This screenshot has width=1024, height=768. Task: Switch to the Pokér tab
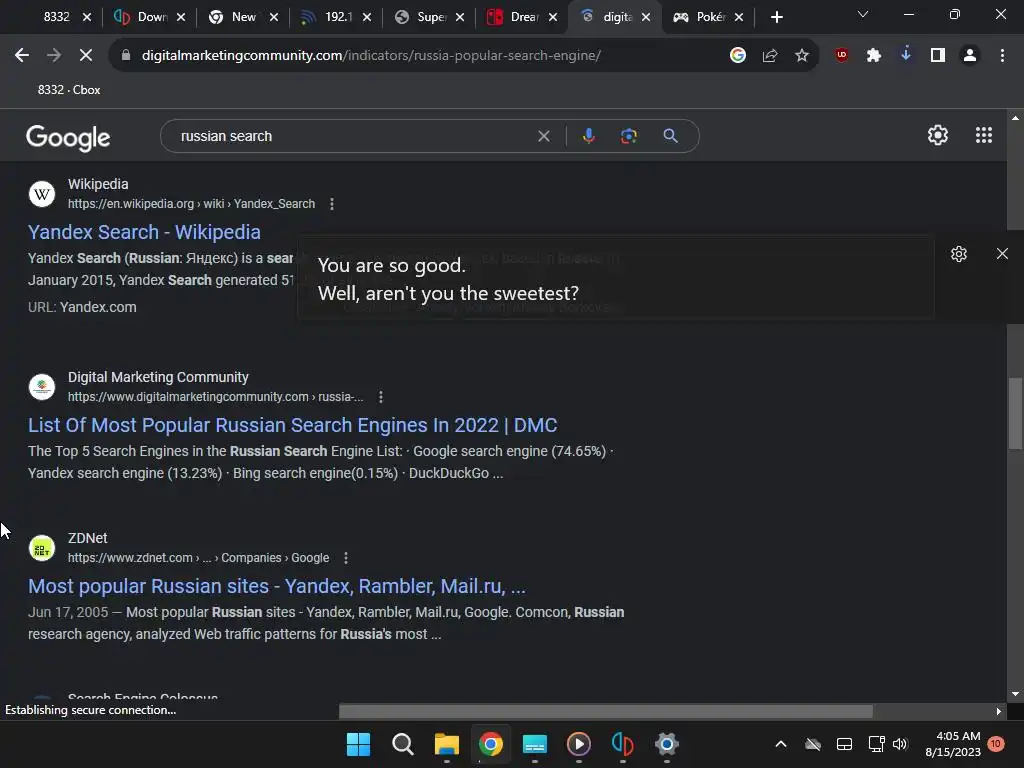pyautogui.click(x=708, y=17)
